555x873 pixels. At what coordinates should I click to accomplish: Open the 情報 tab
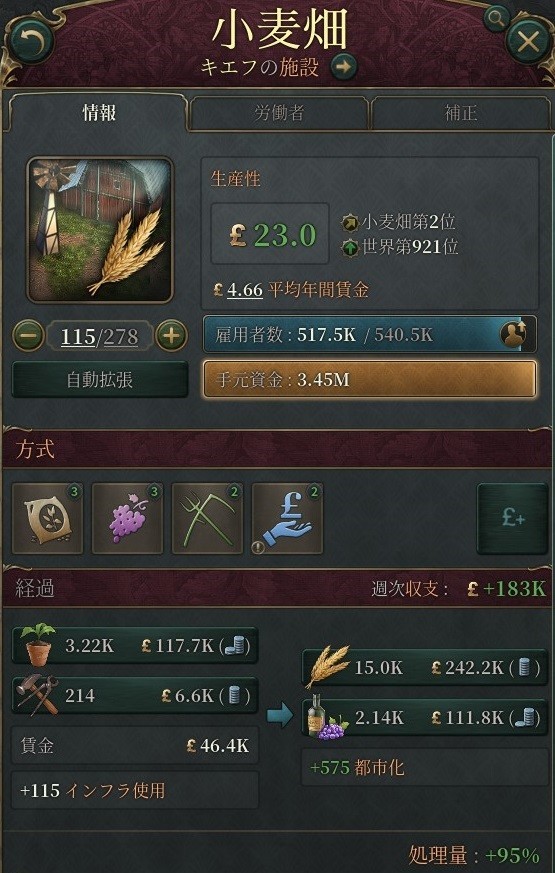click(99, 113)
